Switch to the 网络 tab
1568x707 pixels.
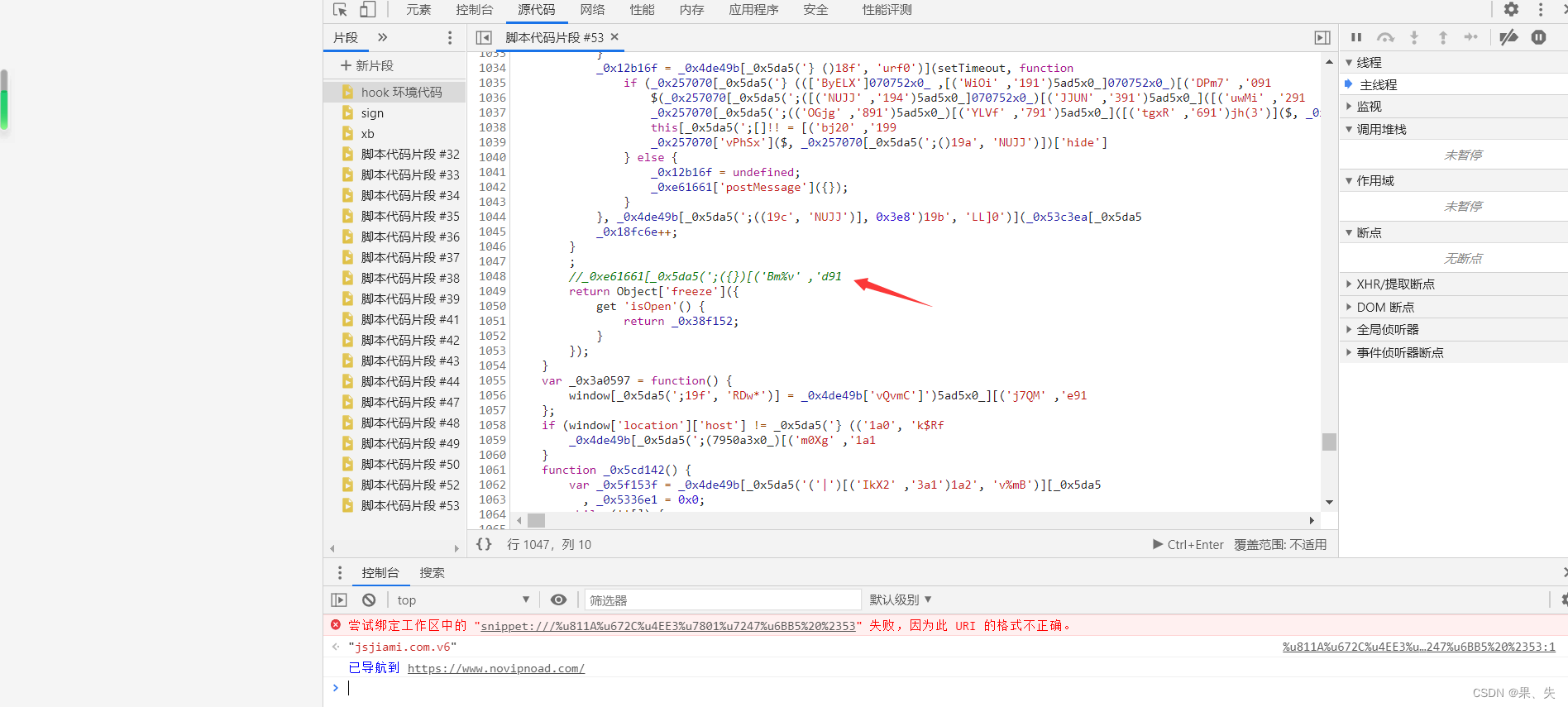pos(592,10)
